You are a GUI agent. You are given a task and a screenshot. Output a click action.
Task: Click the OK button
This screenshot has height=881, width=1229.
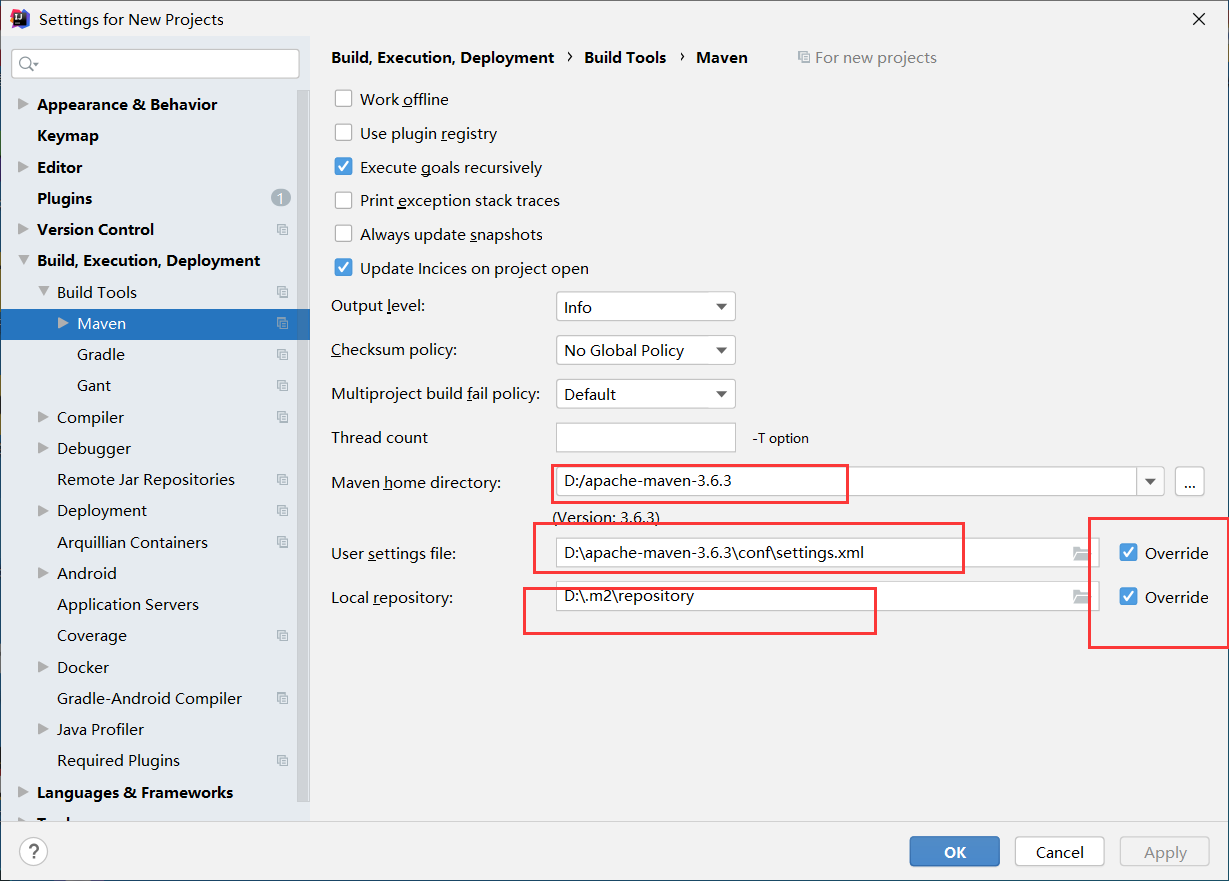coord(954,852)
